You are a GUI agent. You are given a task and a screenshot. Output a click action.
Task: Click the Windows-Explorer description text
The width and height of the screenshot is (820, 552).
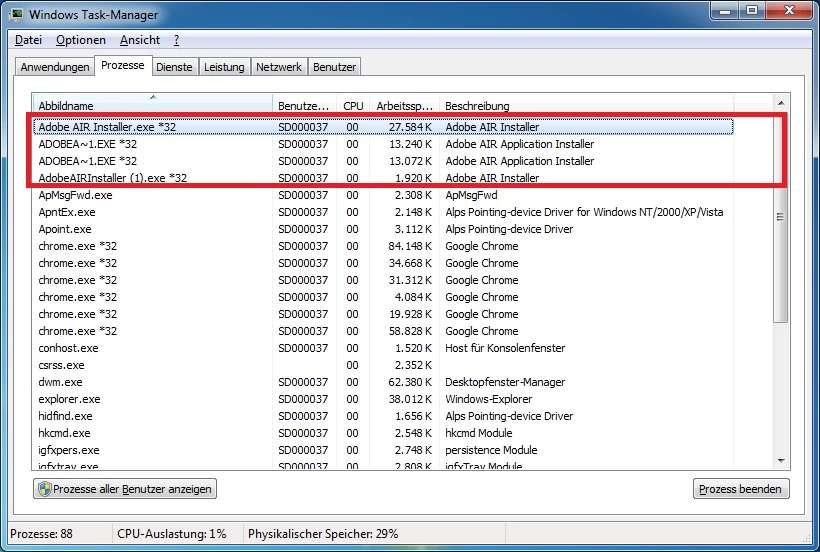[x=488, y=399]
